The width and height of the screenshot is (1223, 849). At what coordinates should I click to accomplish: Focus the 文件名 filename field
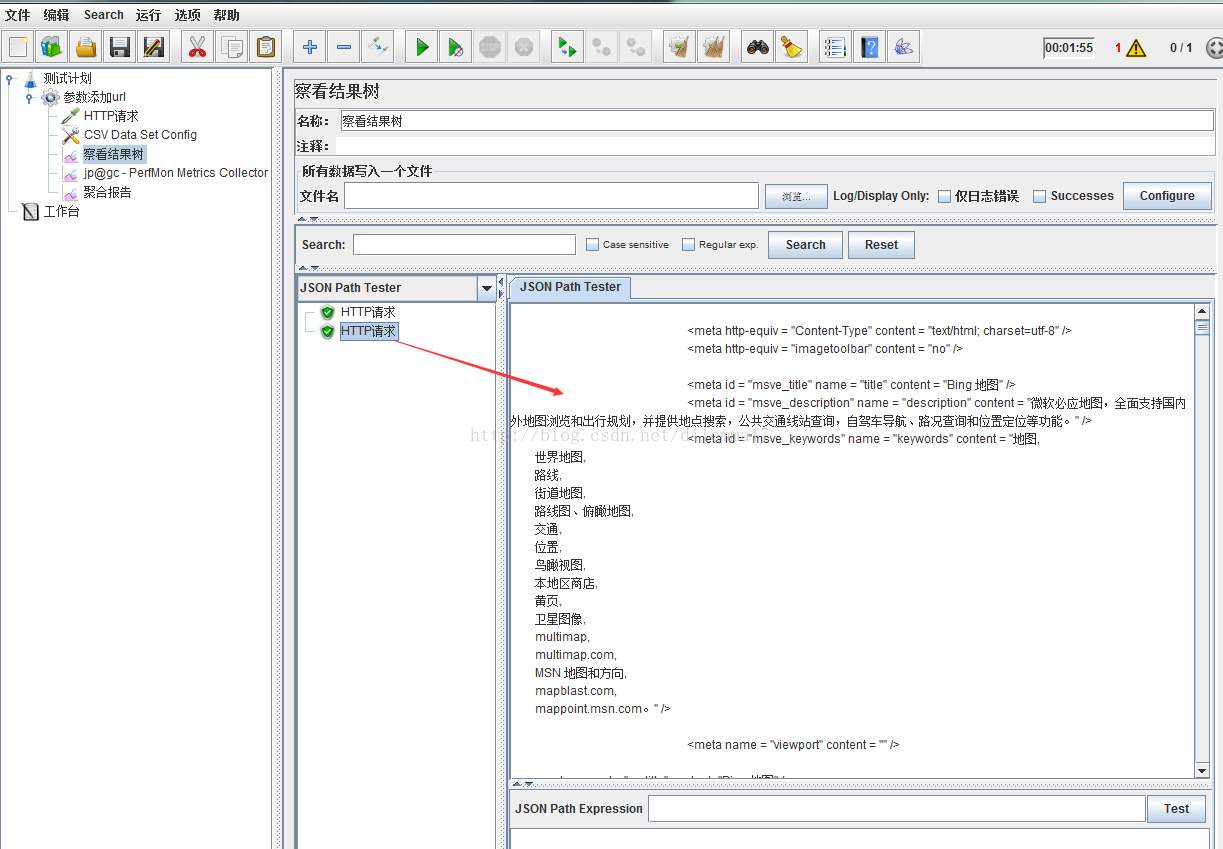tap(551, 196)
